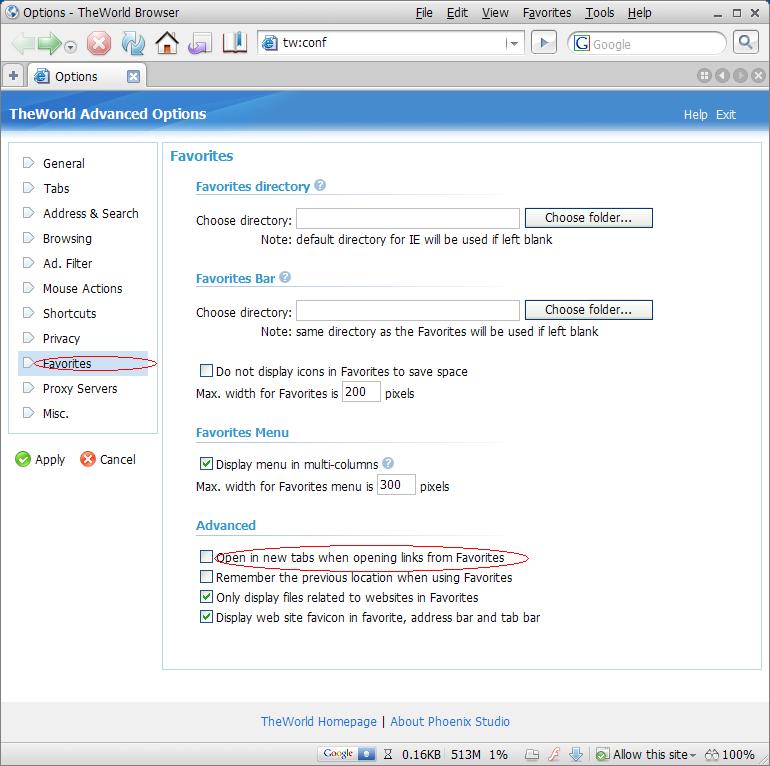Image resolution: width=770 pixels, height=766 pixels.
Task: Open the Tools menu
Action: 599,13
